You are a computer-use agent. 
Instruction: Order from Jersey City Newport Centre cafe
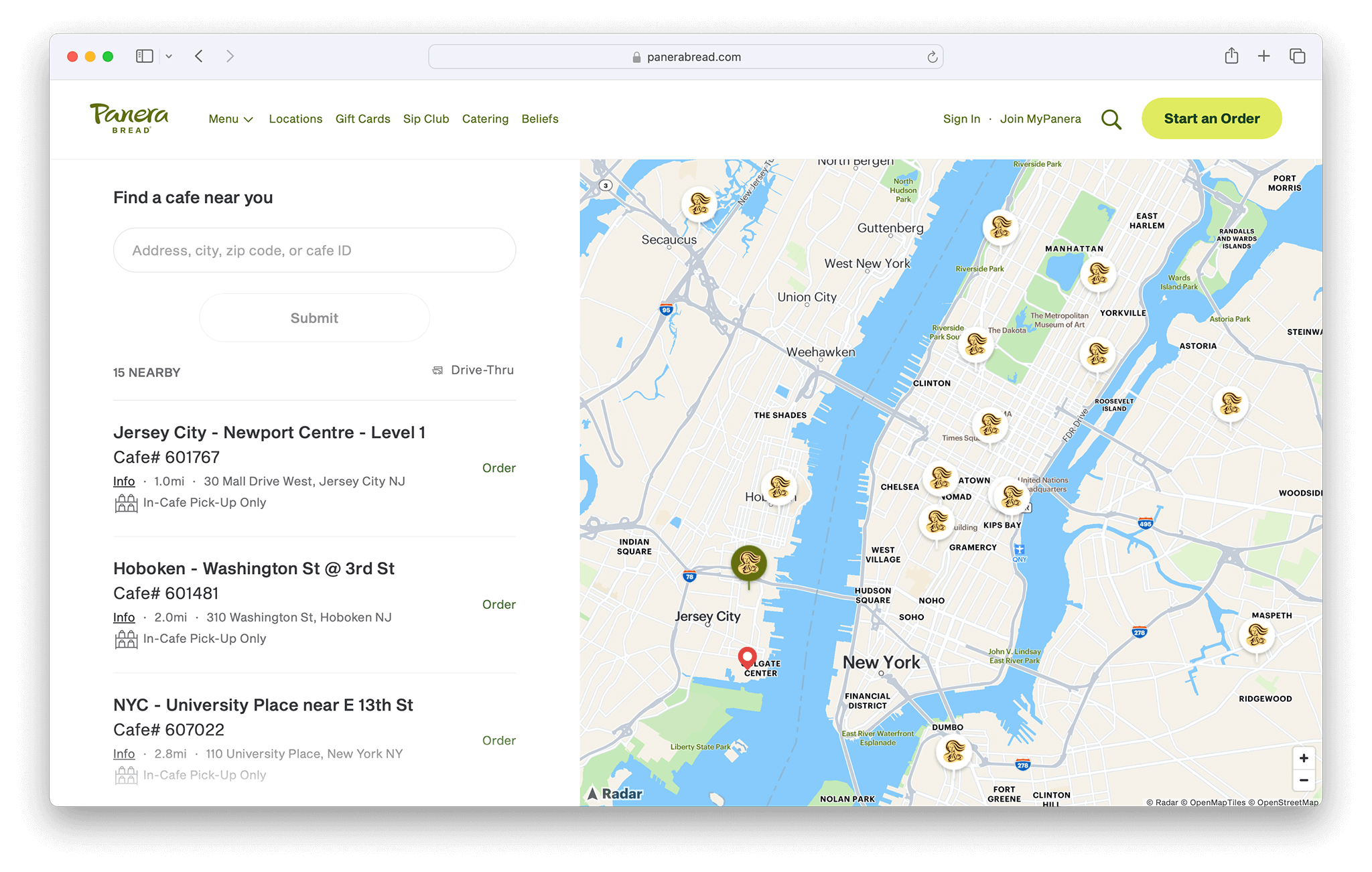pyautogui.click(x=498, y=468)
